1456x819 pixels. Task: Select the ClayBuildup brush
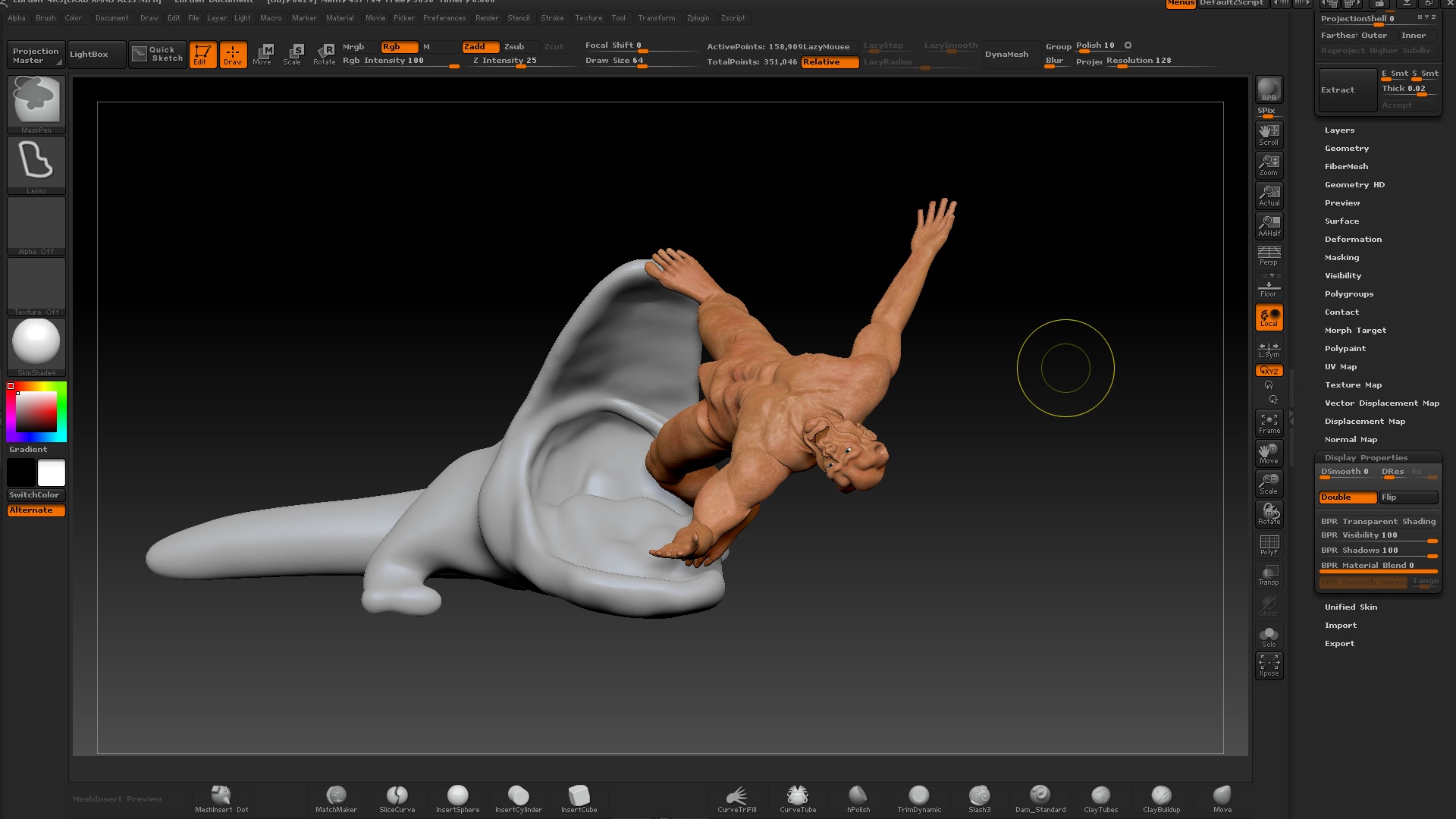(1161, 799)
